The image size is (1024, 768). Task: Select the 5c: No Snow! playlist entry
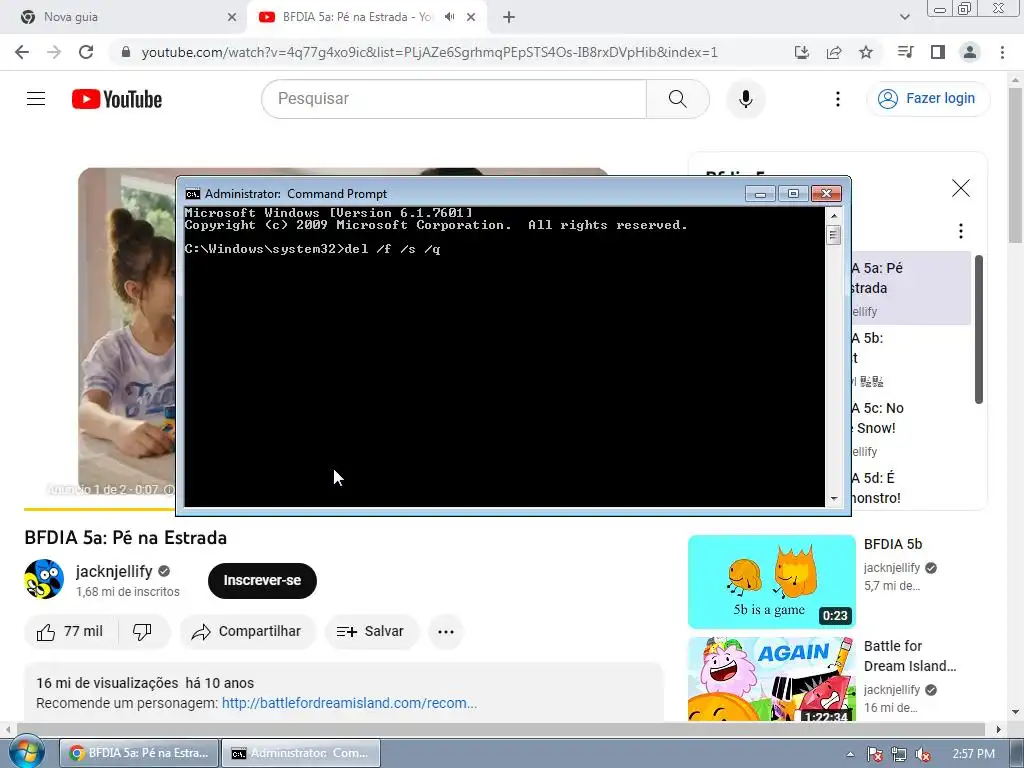click(x=910, y=429)
